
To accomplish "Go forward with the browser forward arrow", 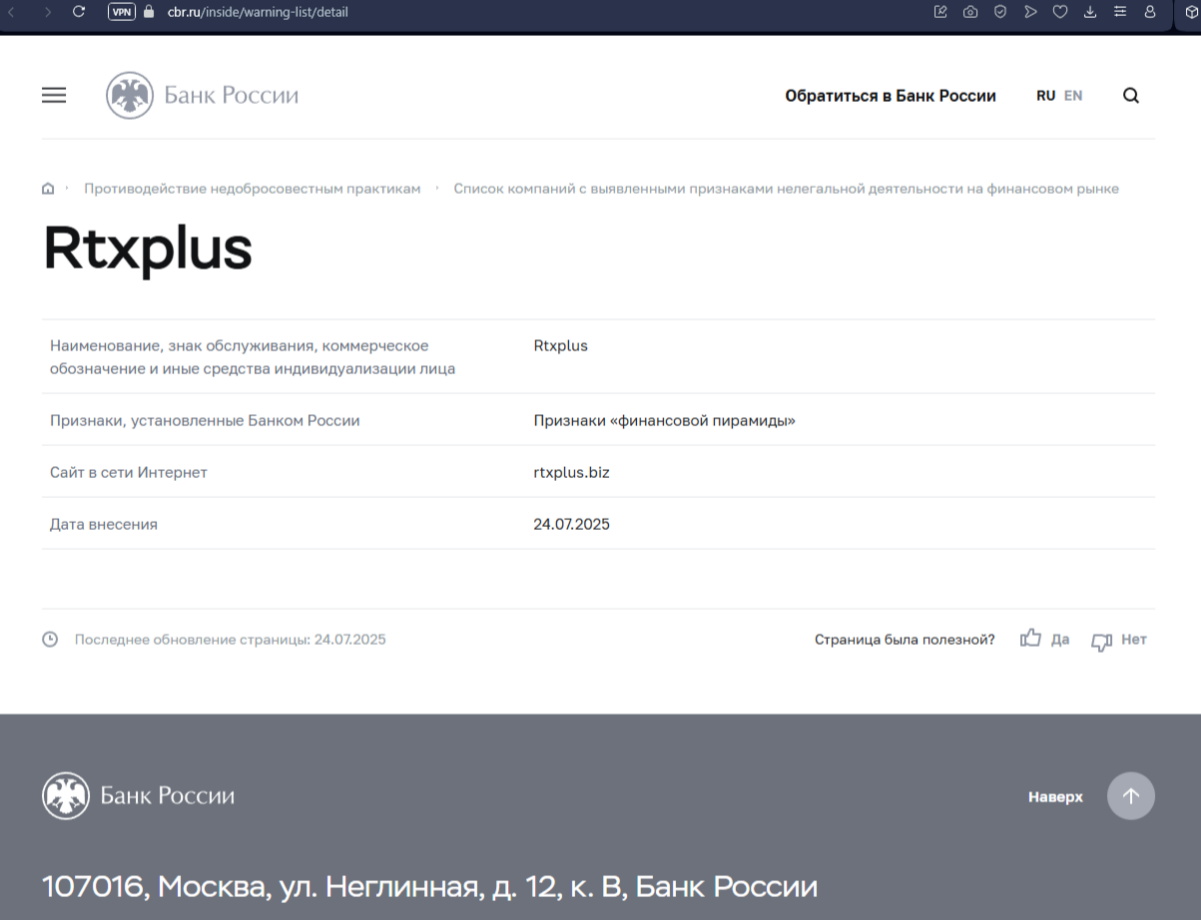I will coord(47,12).
